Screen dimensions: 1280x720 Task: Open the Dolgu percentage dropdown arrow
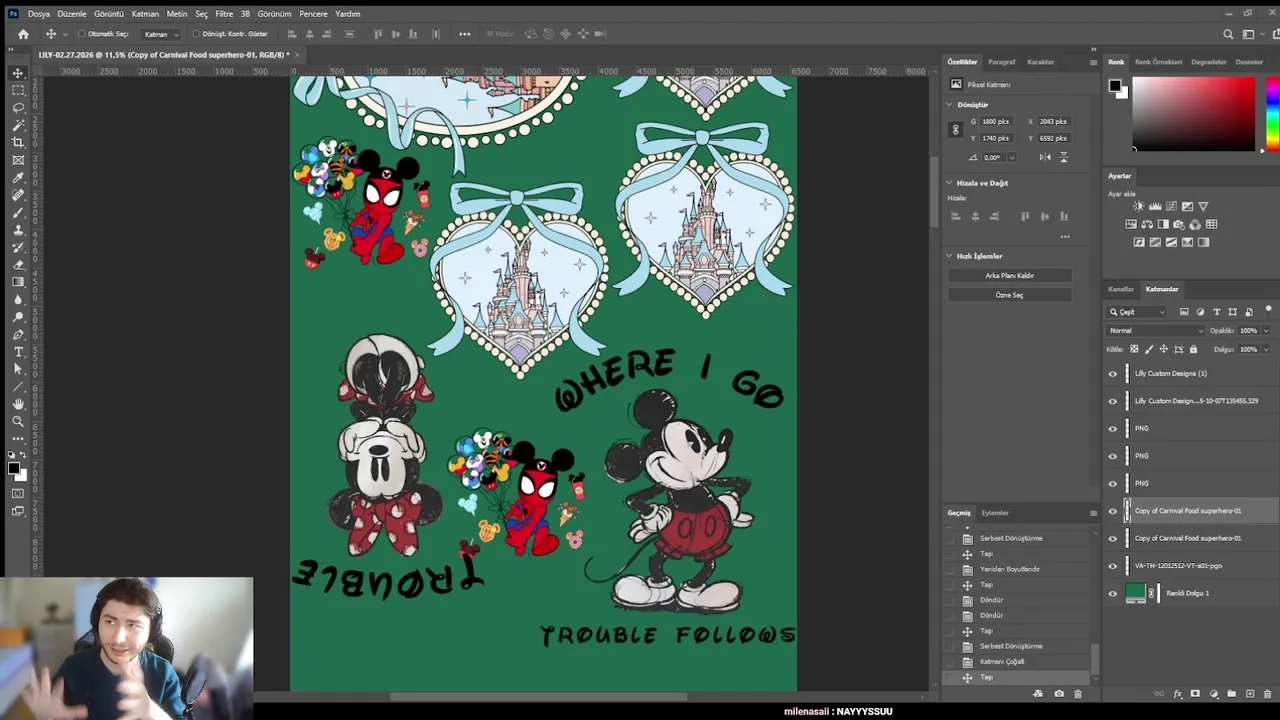tap(1265, 349)
